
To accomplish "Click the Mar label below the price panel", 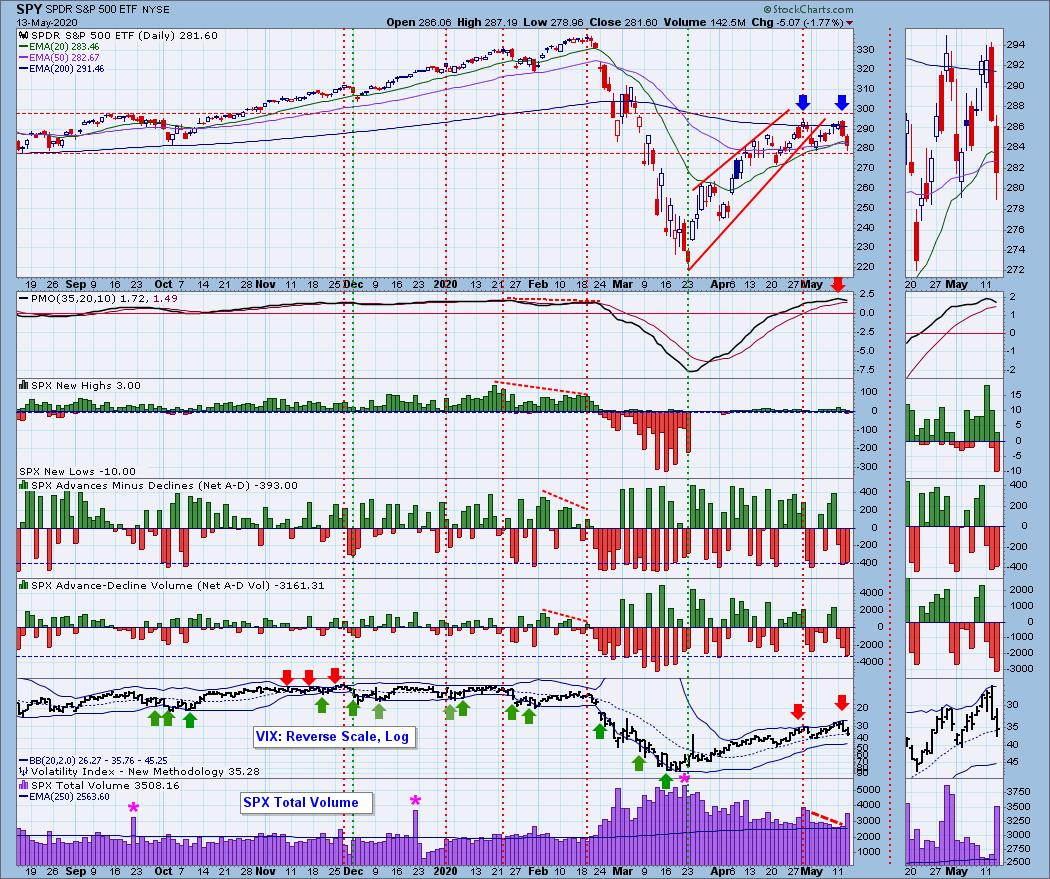I will [622, 284].
